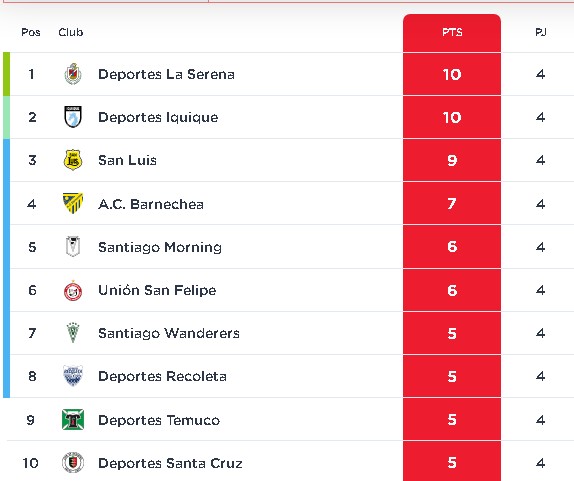Click the Unión San Felipe round badge

pyautogui.click(x=73, y=290)
